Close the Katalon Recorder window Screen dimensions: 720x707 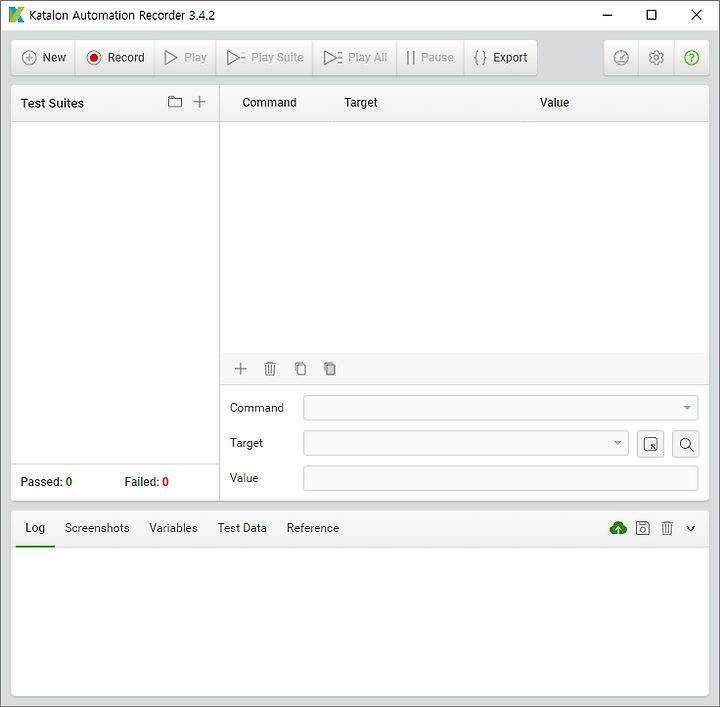click(696, 15)
